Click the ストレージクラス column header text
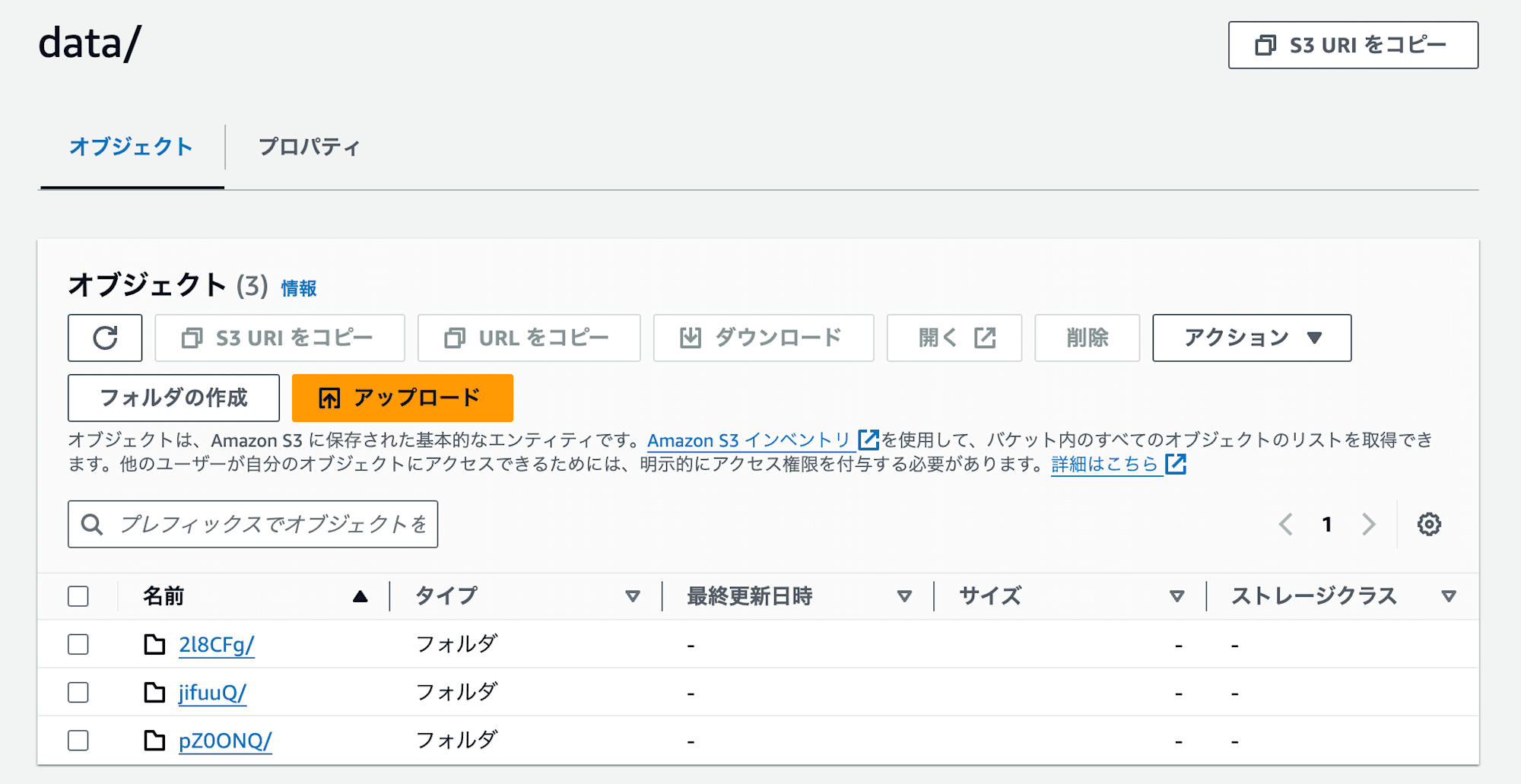Screen dimensions: 1521x784 coord(1314,596)
